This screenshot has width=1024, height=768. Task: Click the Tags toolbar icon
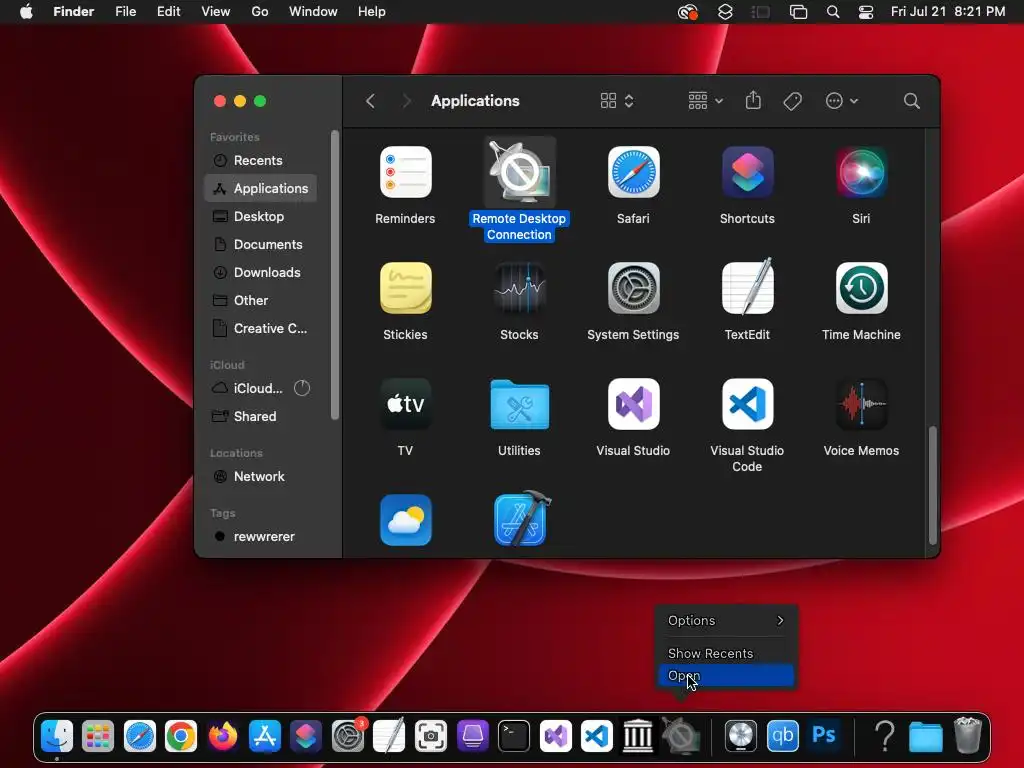point(792,101)
